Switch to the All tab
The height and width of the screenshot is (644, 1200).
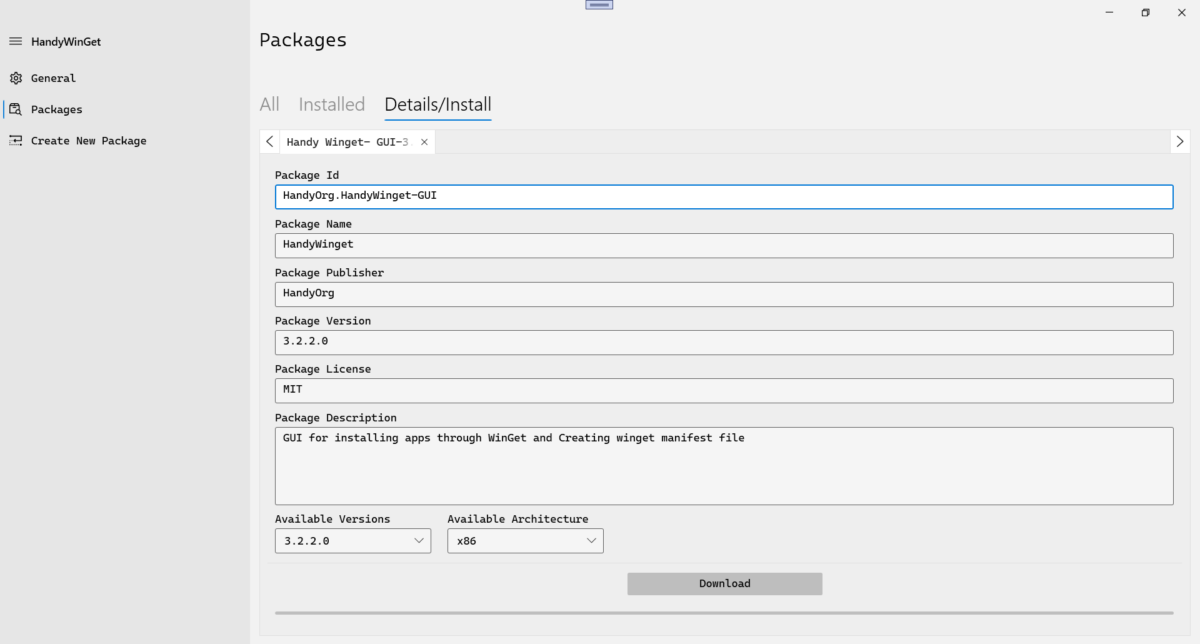269,104
